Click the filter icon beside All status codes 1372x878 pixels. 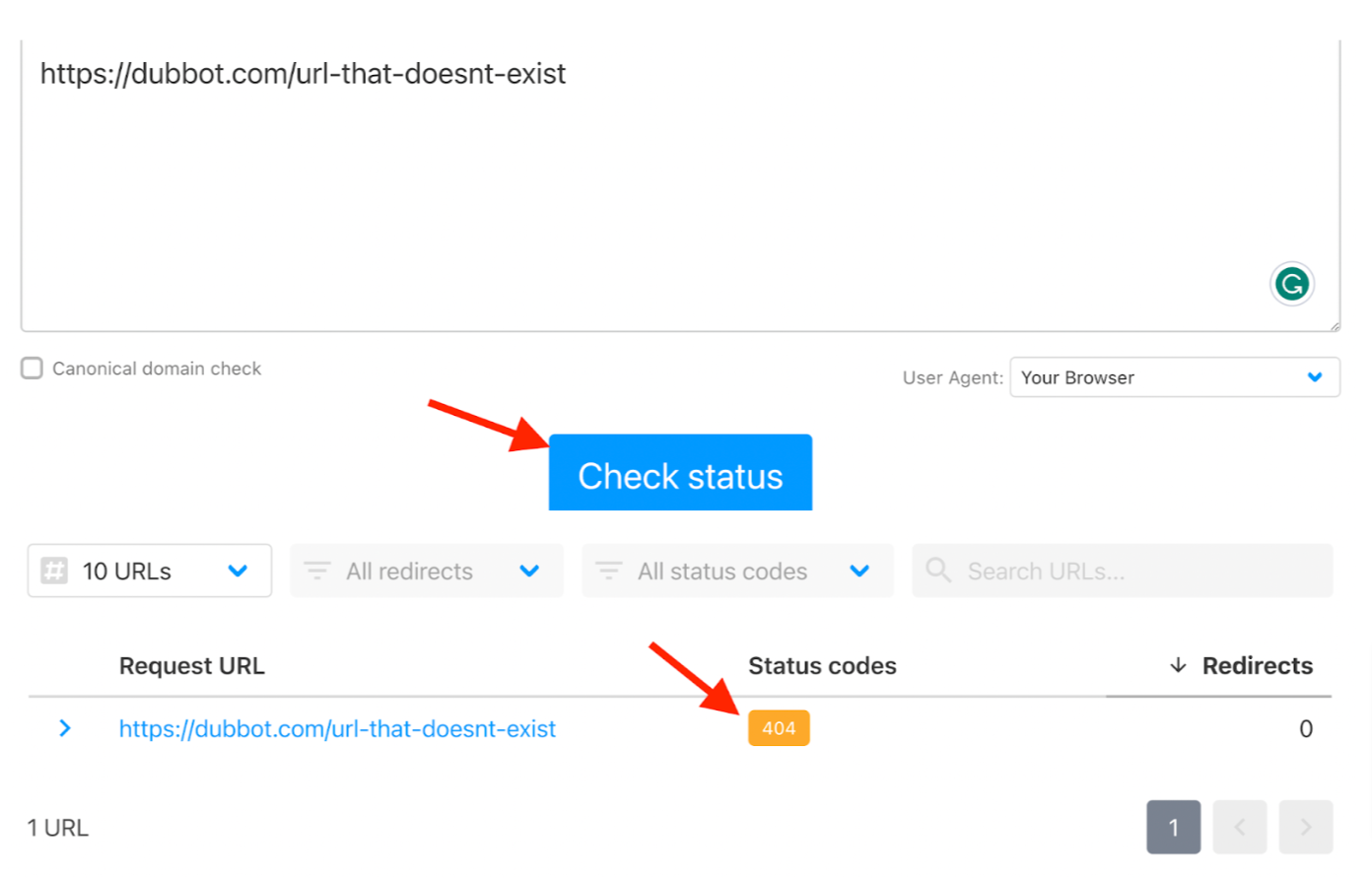[x=608, y=571]
